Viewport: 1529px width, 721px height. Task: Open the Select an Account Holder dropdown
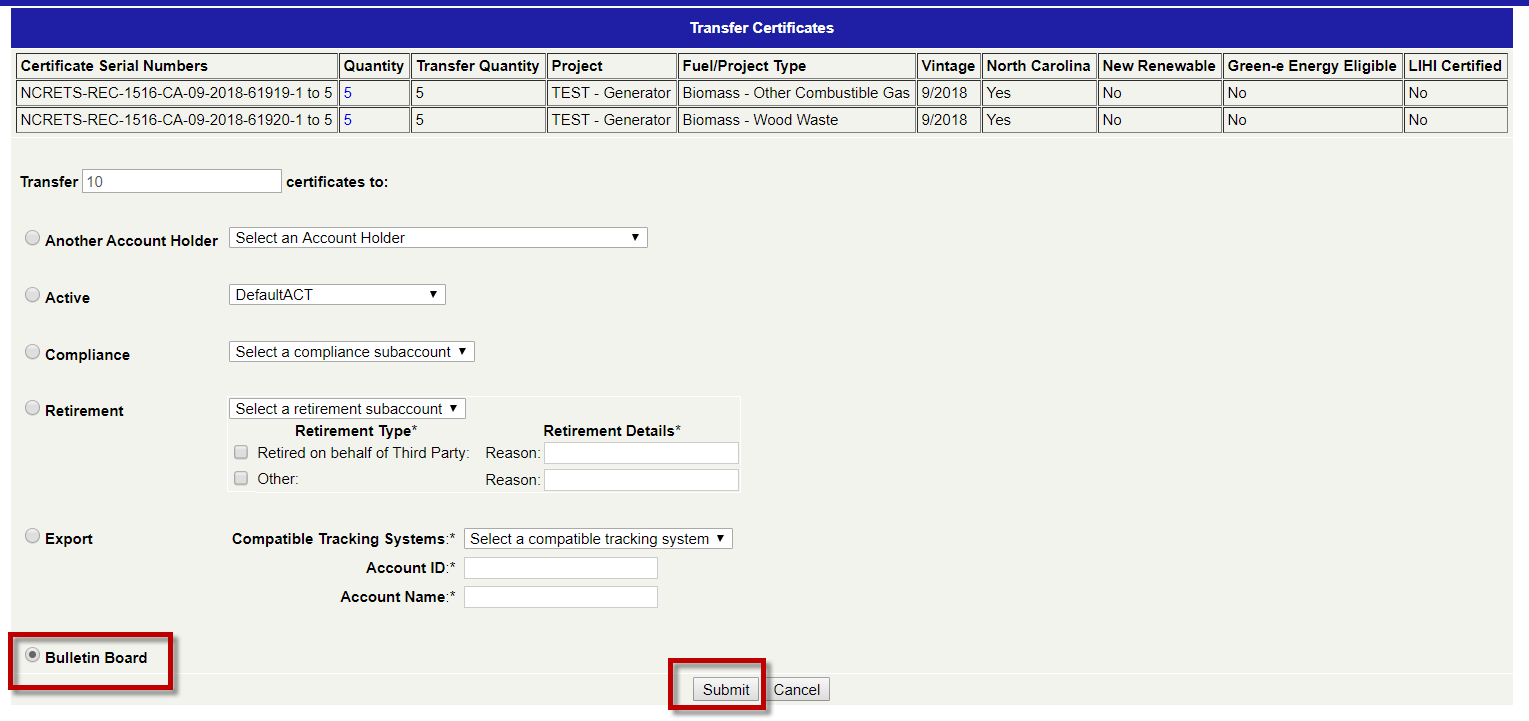tap(438, 238)
